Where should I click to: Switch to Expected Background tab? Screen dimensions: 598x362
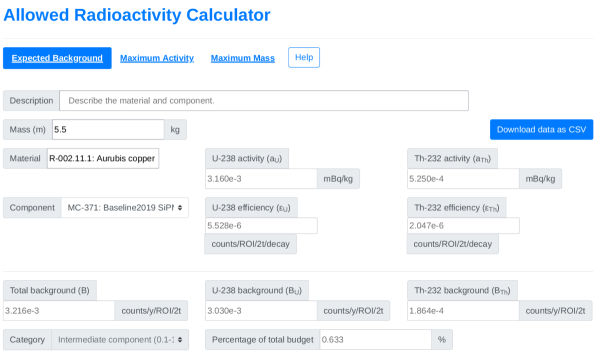pyautogui.click(x=57, y=58)
